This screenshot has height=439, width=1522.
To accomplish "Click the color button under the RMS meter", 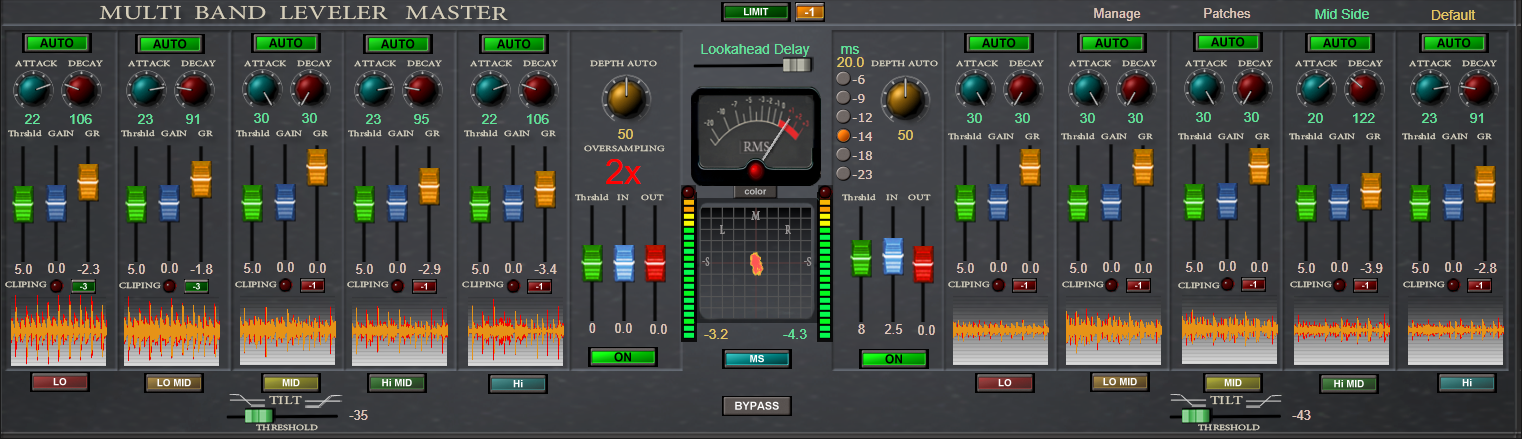I will [x=755, y=191].
